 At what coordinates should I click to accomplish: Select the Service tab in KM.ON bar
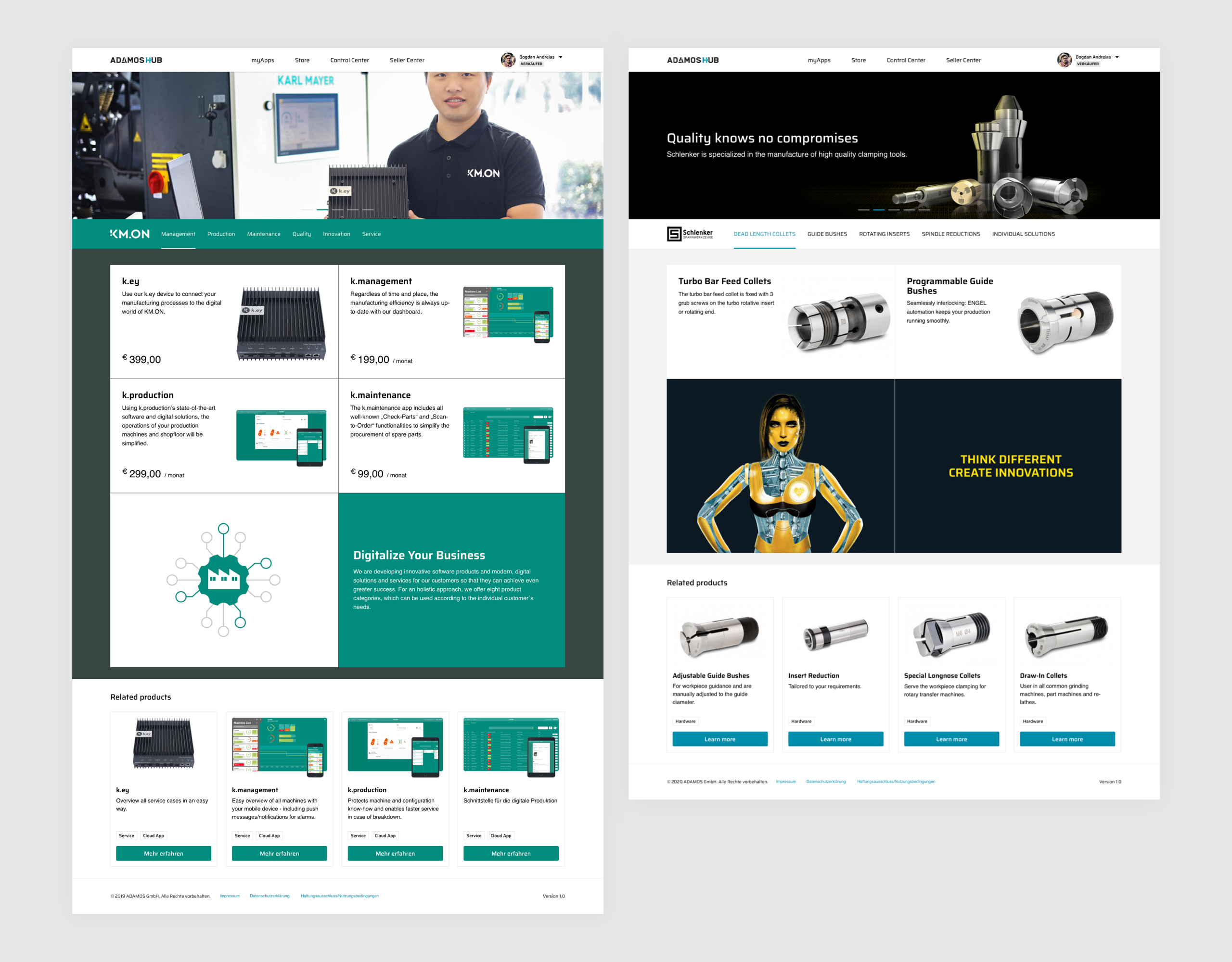(x=372, y=234)
